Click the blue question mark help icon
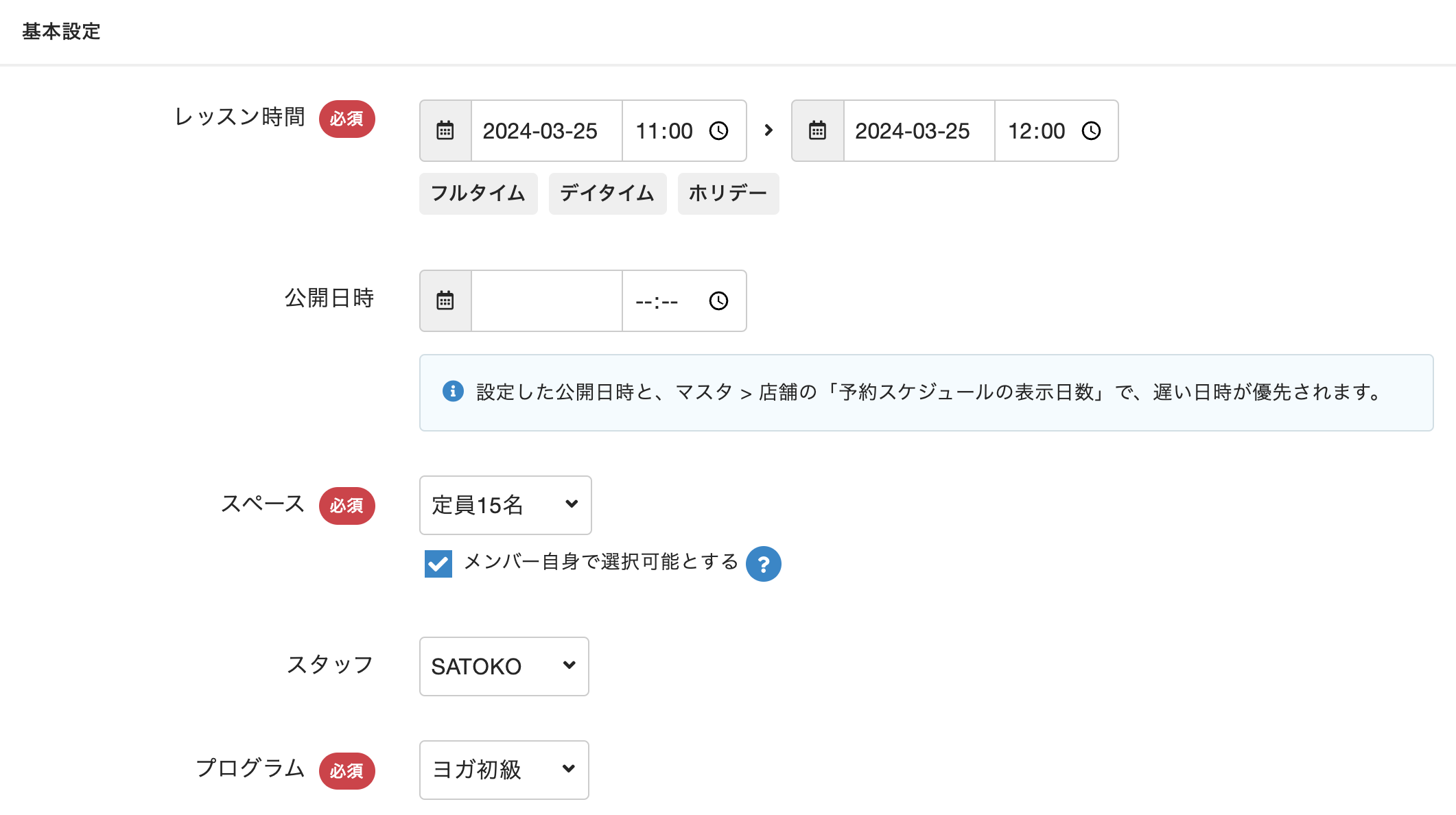This screenshot has height=815, width=1456. click(763, 564)
